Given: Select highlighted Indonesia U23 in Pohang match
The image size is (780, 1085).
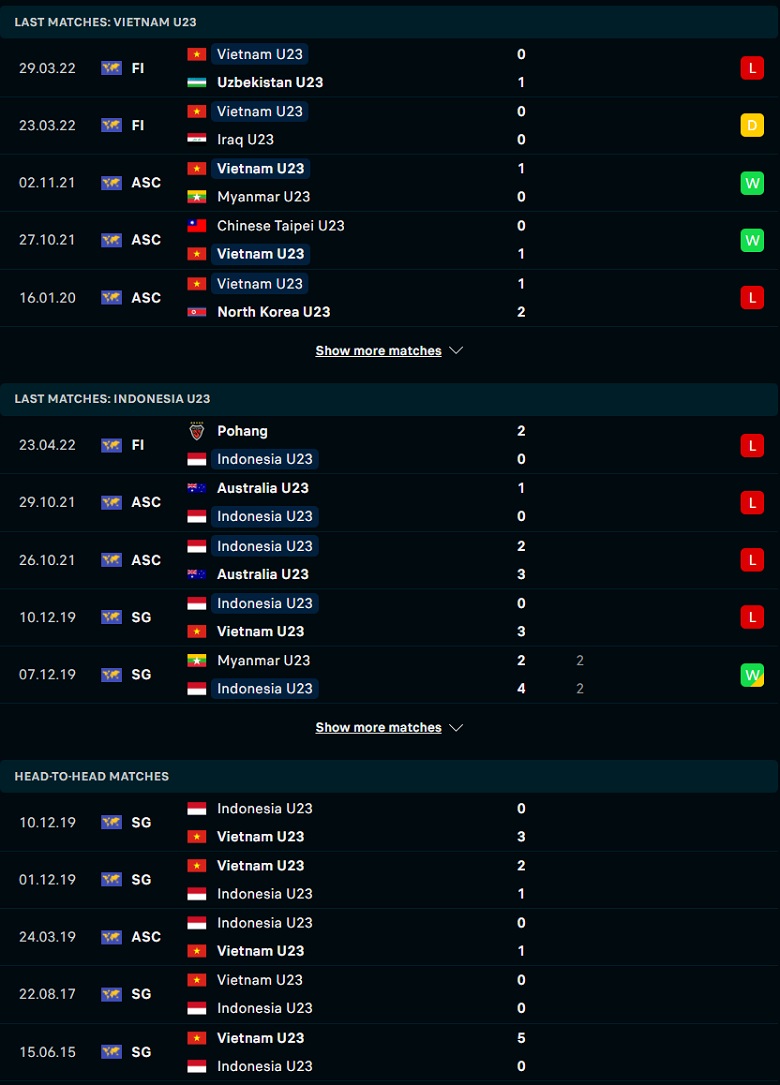Looking at the screenshot, I should [264, 459].
